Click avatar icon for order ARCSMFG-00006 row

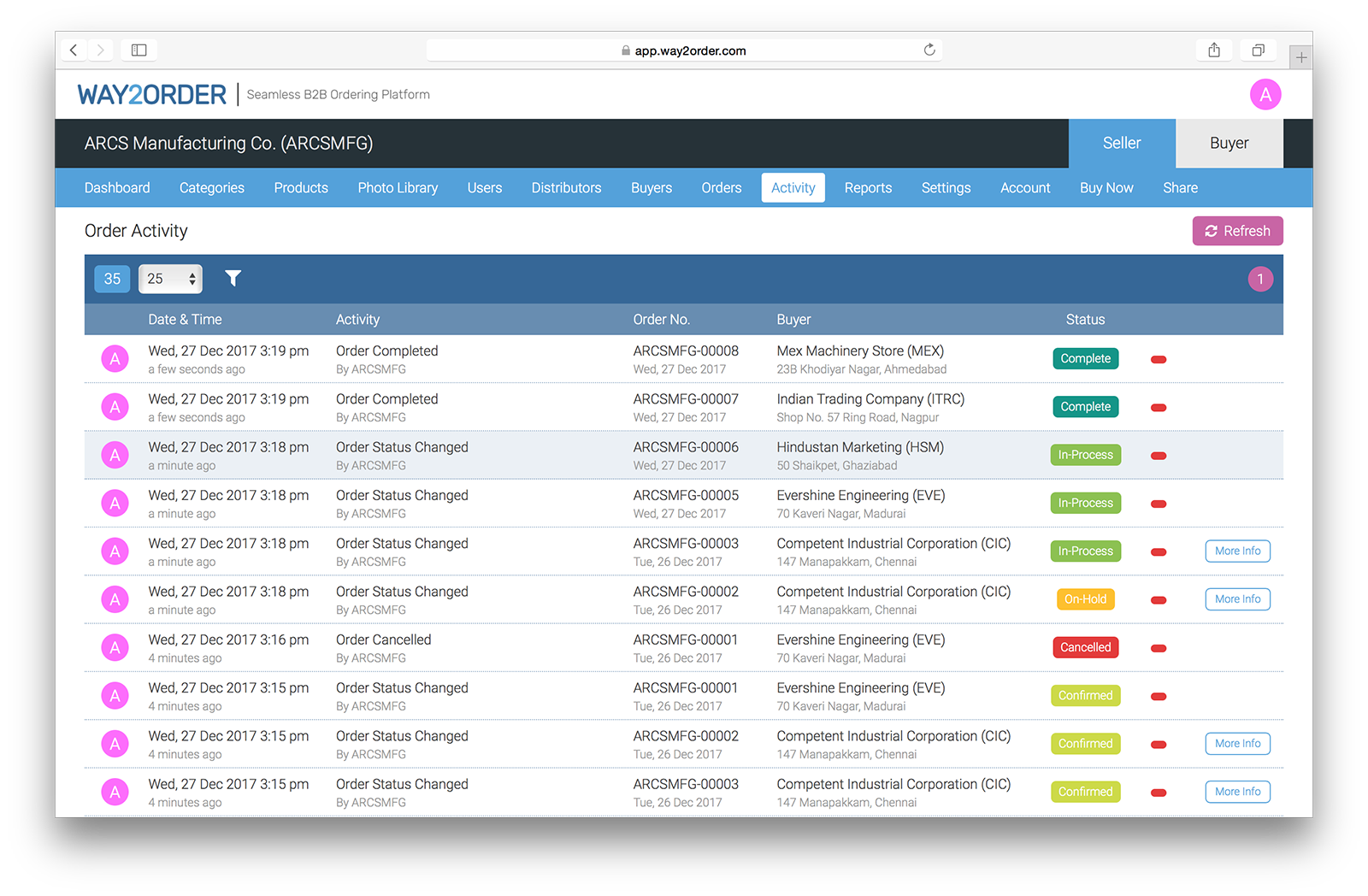coord(115,456)
